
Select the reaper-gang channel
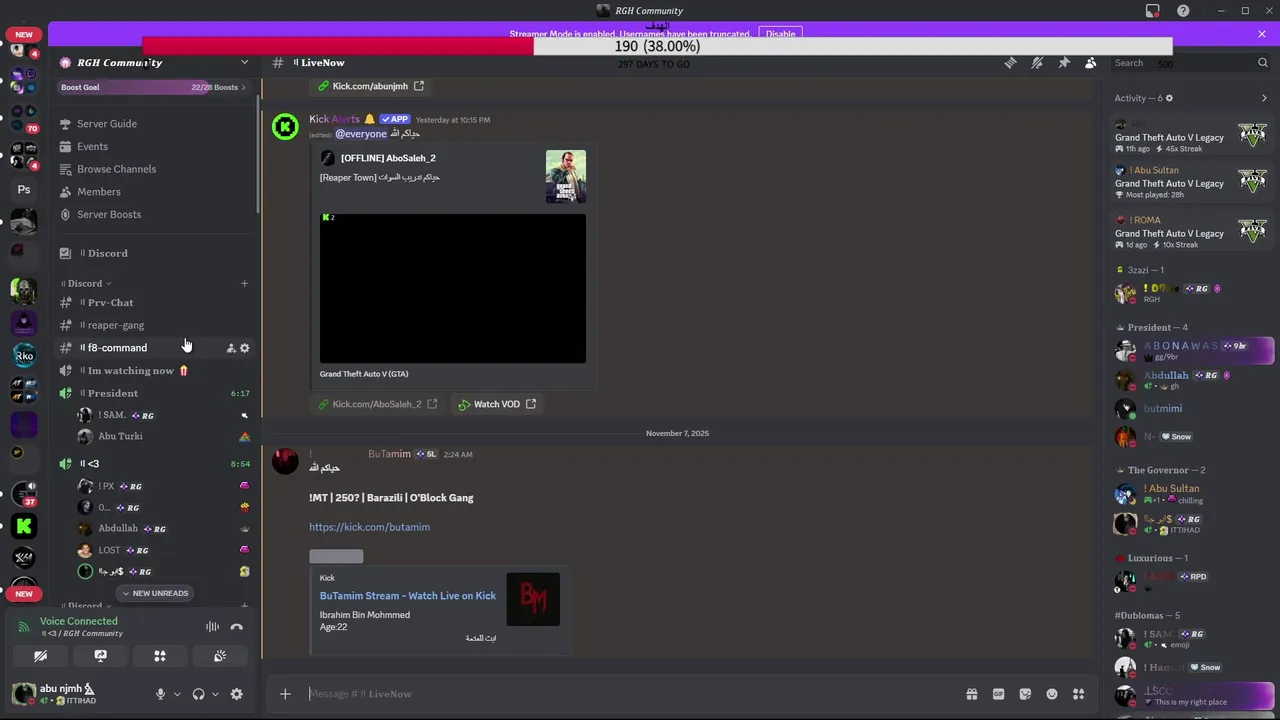pyautogui.click(x=154, y=325)
